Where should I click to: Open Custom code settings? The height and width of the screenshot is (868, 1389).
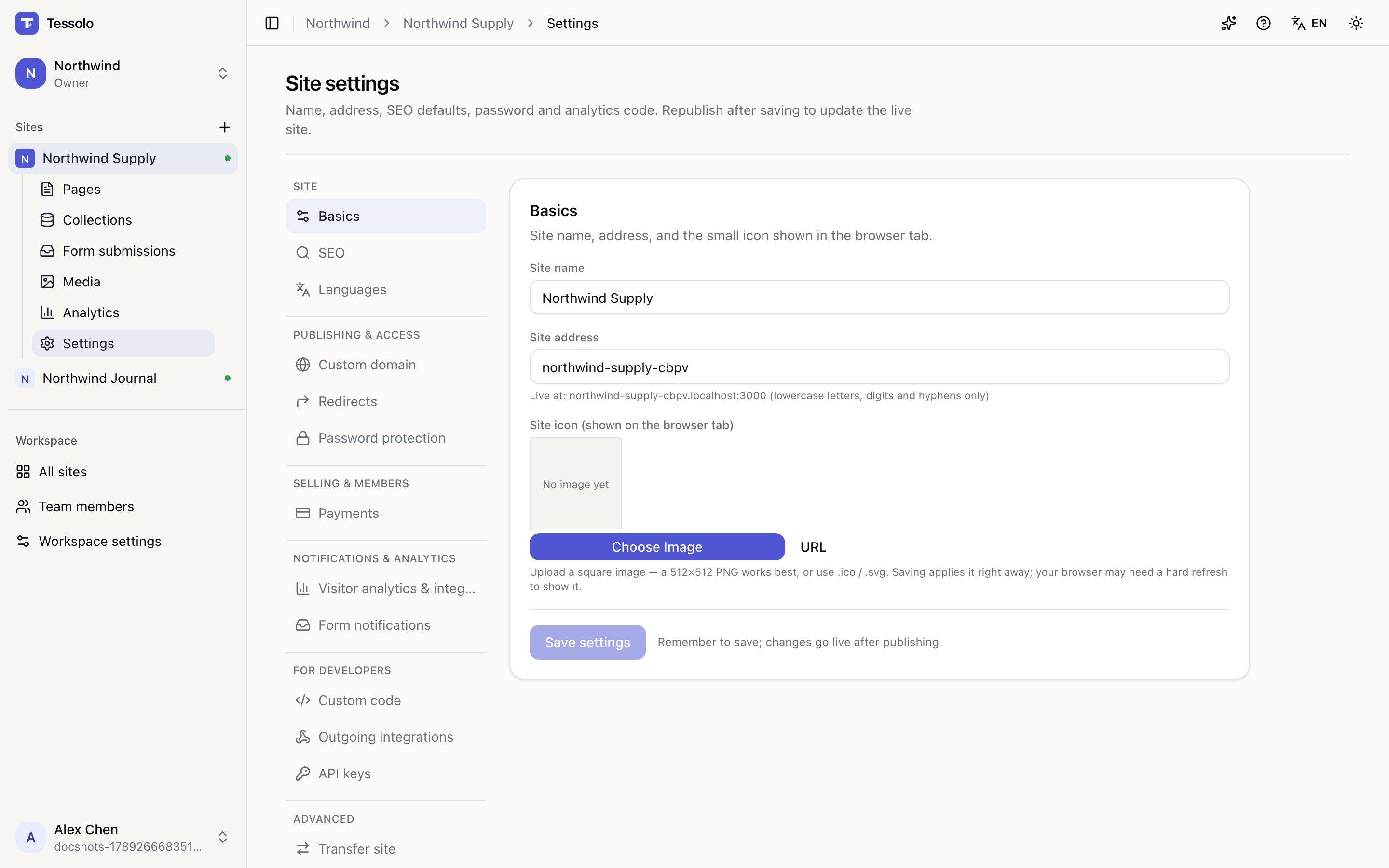click(x=386, y=700)
